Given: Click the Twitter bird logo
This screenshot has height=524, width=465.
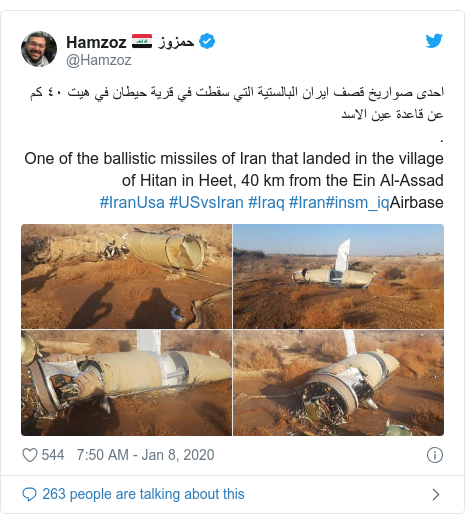Looking at the screenshot, I should [434, 41].
